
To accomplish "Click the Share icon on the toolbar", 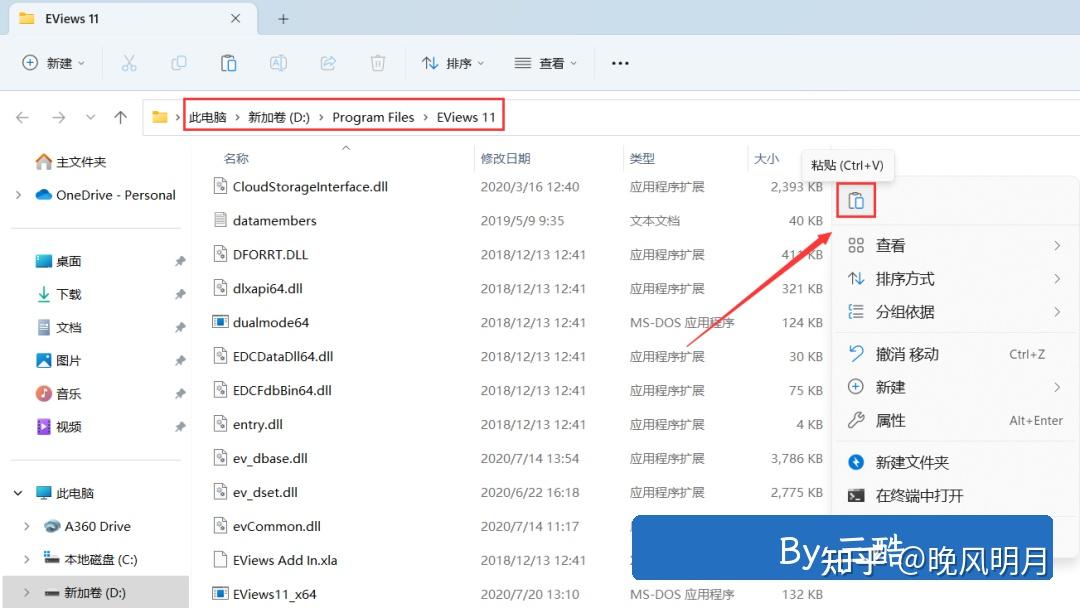I will pyautogui.click(x=328, y=62).
